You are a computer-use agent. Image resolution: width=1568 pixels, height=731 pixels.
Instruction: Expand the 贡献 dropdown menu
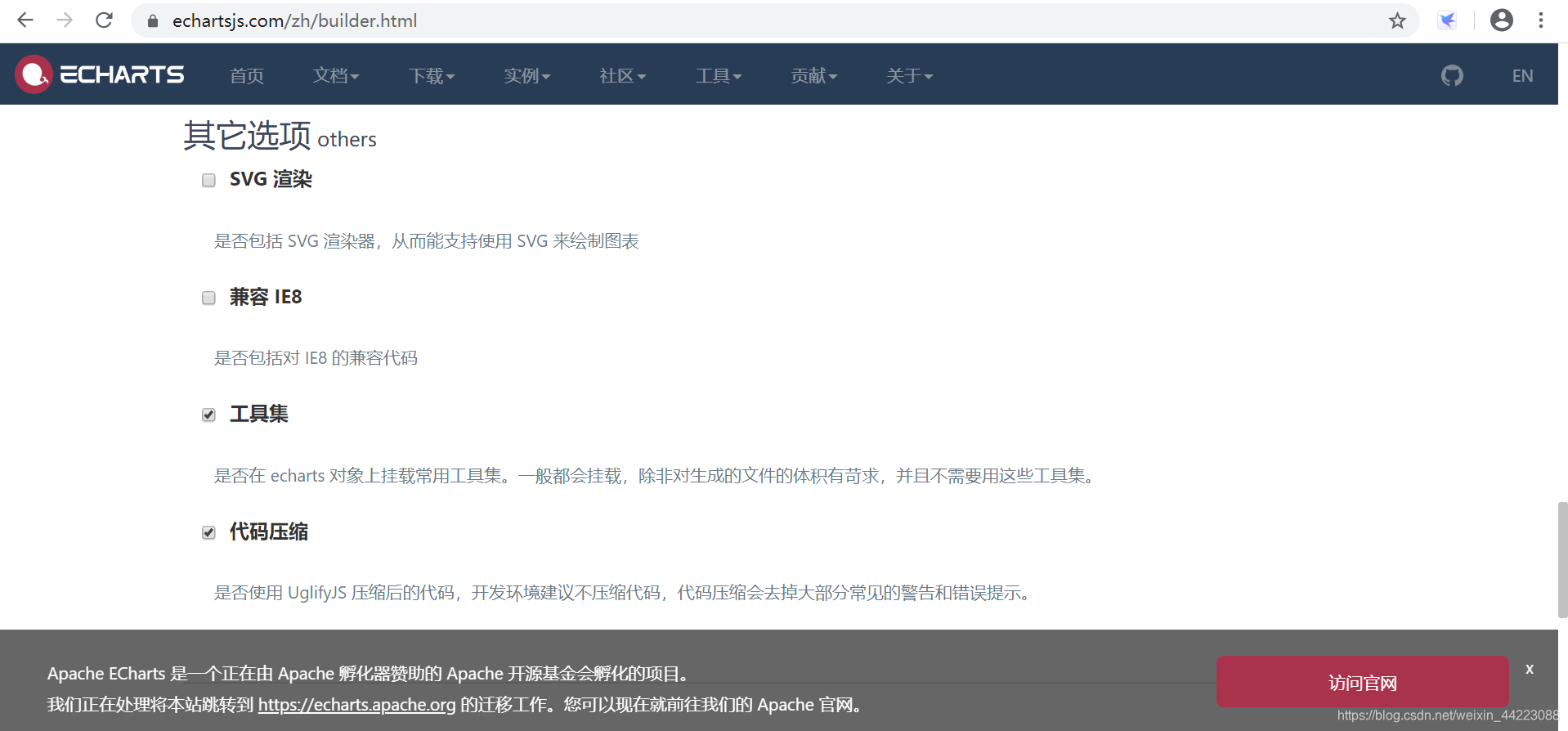click(x=814, y=75)
